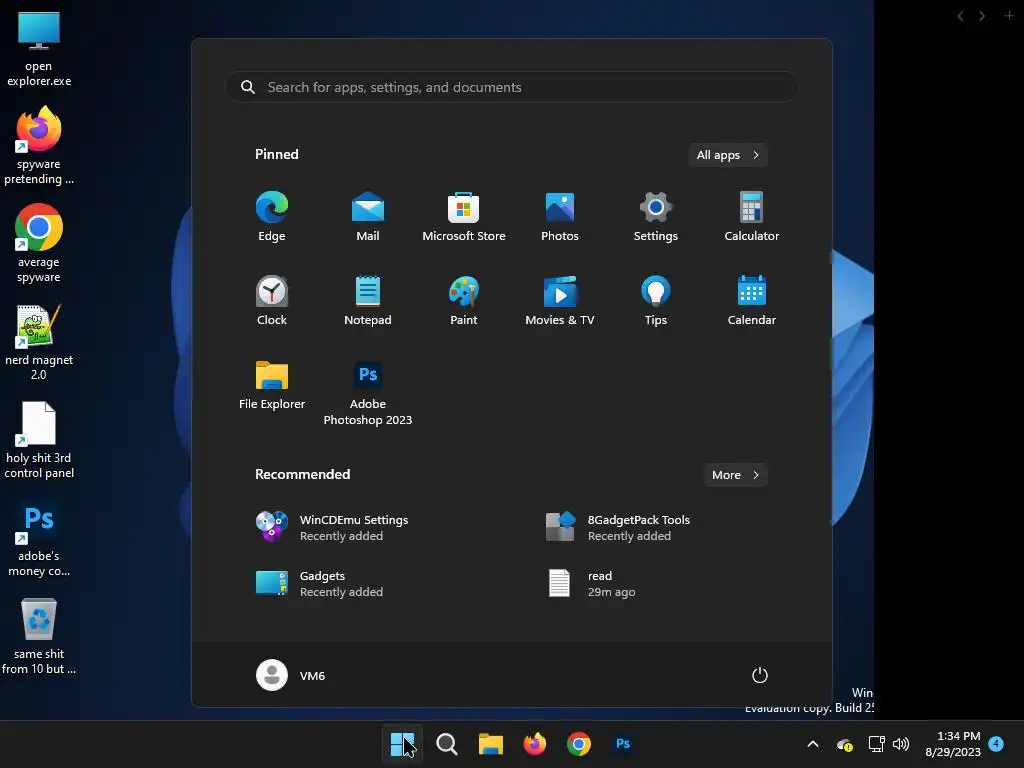The image size is (1024, 768).
Task: Open the Photos app
Action: [x=560, y=217]
